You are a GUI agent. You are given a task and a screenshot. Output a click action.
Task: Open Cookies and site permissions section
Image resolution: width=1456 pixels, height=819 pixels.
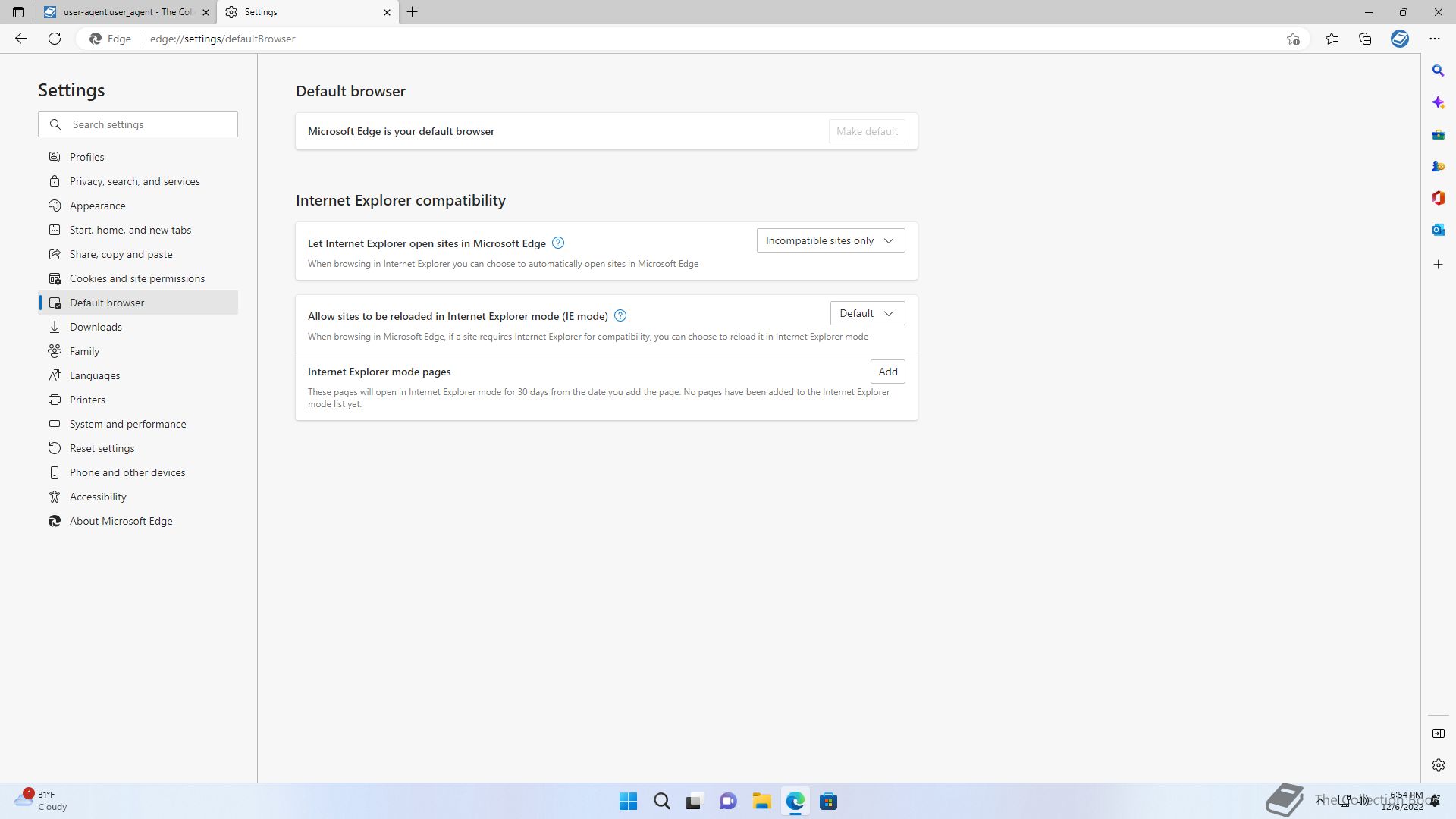coord(138,278)
